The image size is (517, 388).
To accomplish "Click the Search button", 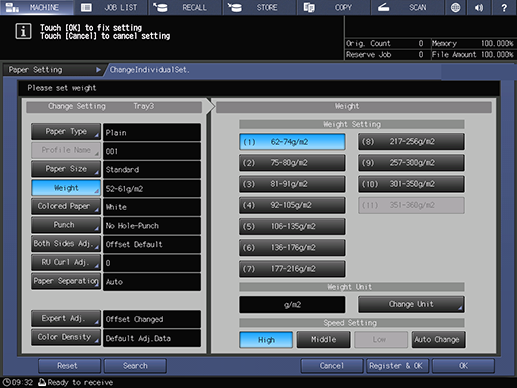I will point(135,366).
